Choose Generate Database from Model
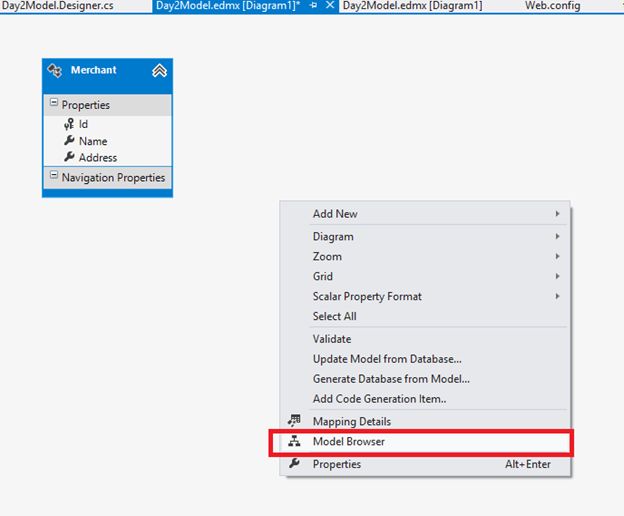This screenshot has width=624, height=516. coord(391,379)
